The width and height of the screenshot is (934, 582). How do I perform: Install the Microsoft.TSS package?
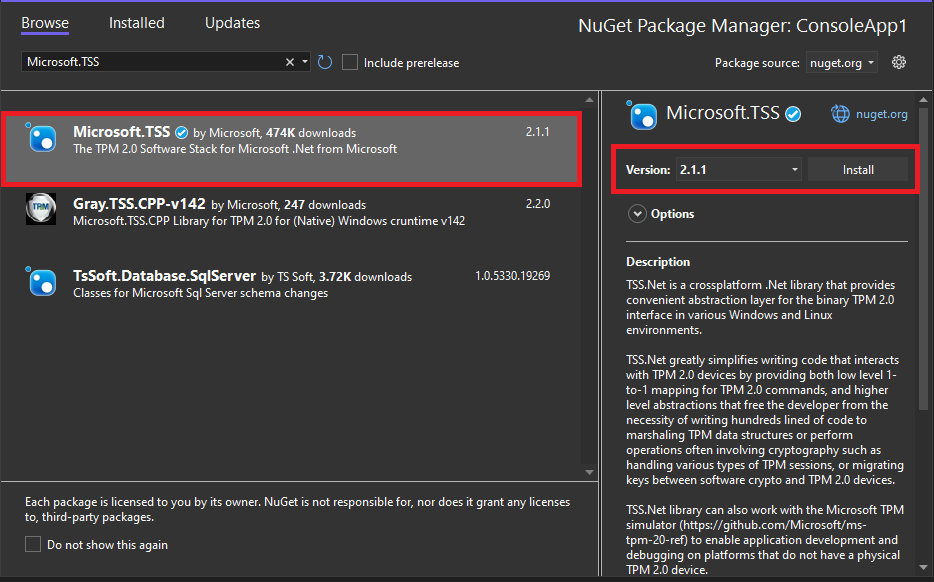click(858, 170)
